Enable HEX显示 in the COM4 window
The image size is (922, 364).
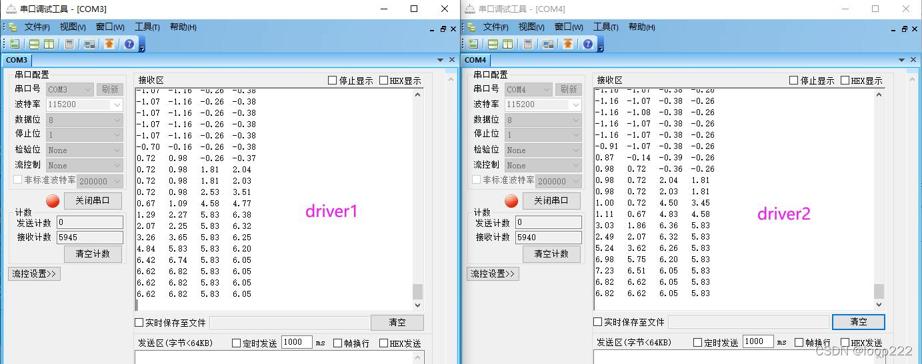click(845, 81)
